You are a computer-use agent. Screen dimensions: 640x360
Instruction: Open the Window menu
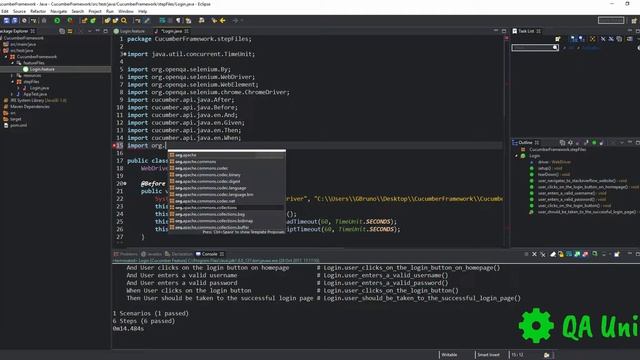click(x=126, y=11)
